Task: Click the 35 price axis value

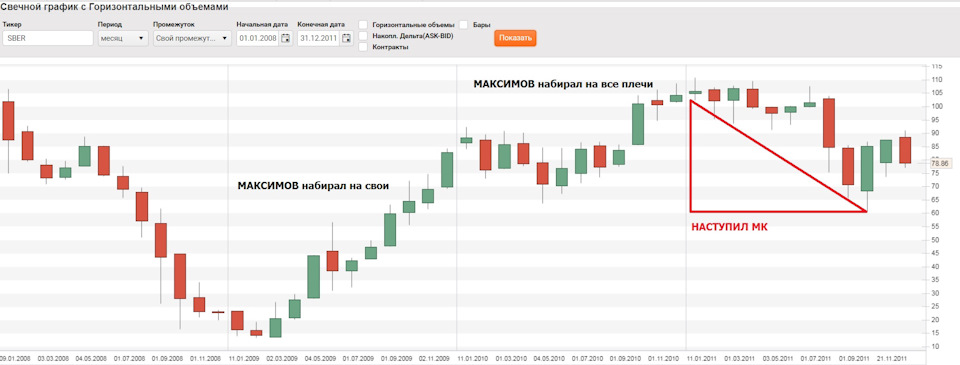Action: click(x=935, y=280)
